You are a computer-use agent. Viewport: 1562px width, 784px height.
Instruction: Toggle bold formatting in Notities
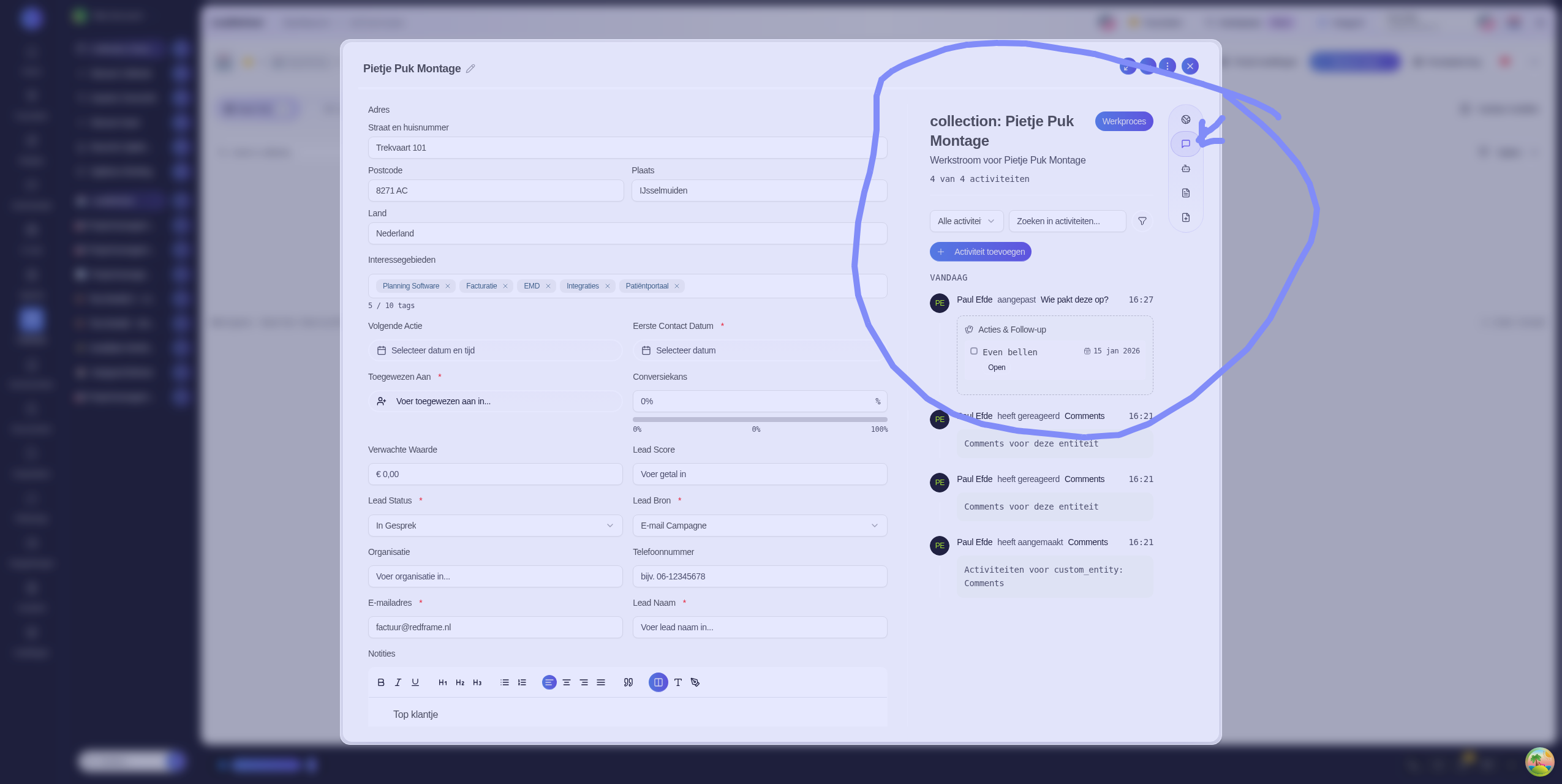click(381, 682)
